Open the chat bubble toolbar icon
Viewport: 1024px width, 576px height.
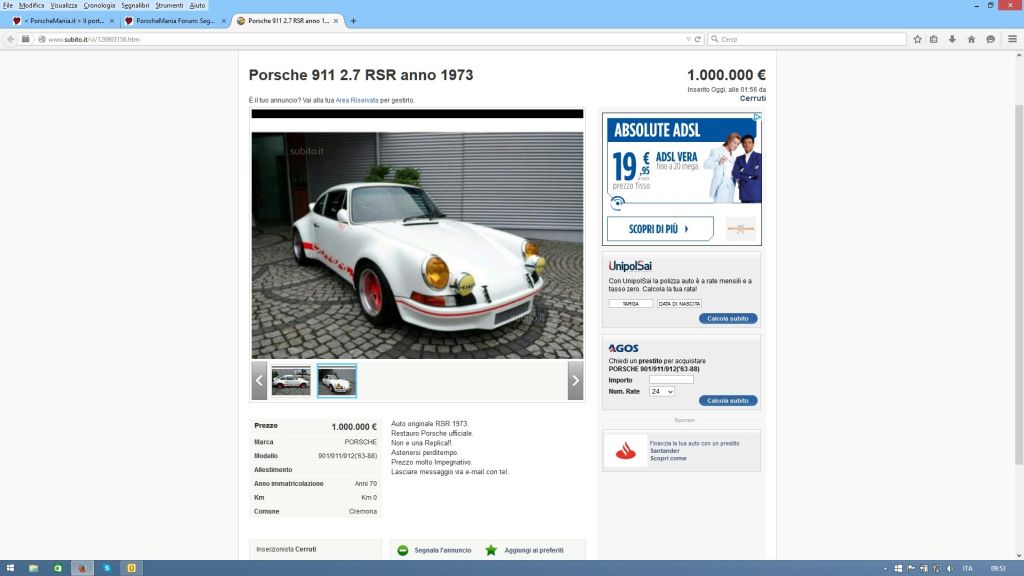point(991,39)
